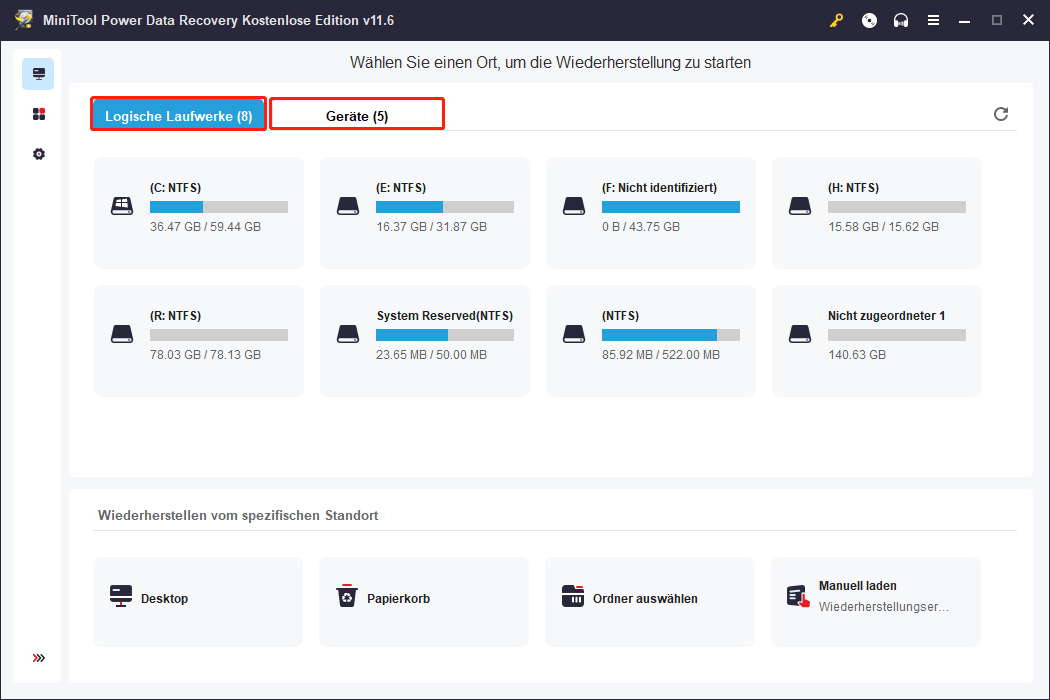Click the R: NTFS drive icon
This screenshot has width=1050, height=700.
(x=122, y=334)
